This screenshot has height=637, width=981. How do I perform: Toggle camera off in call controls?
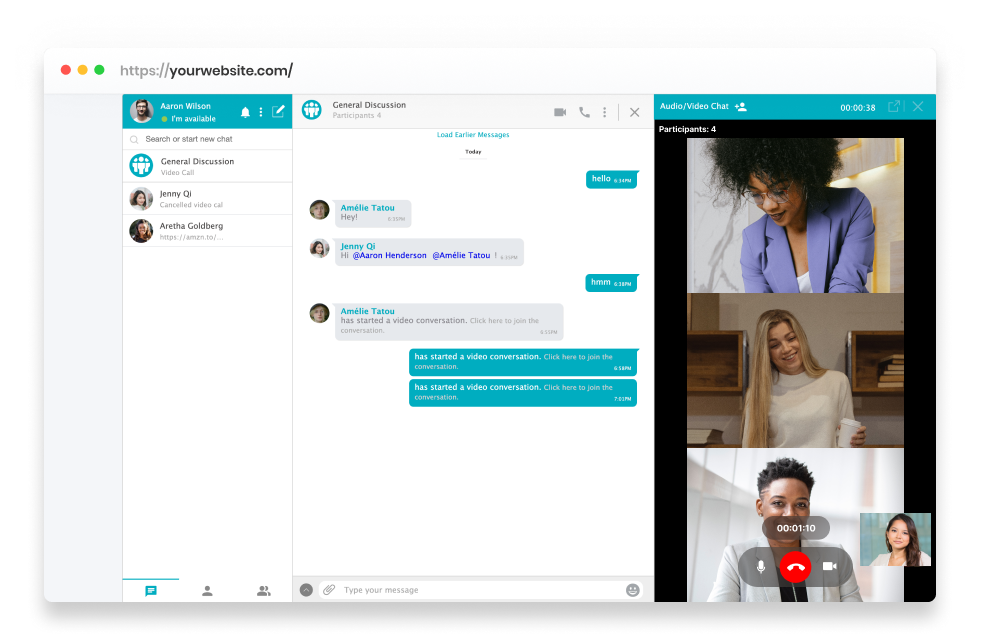(830, 566)
